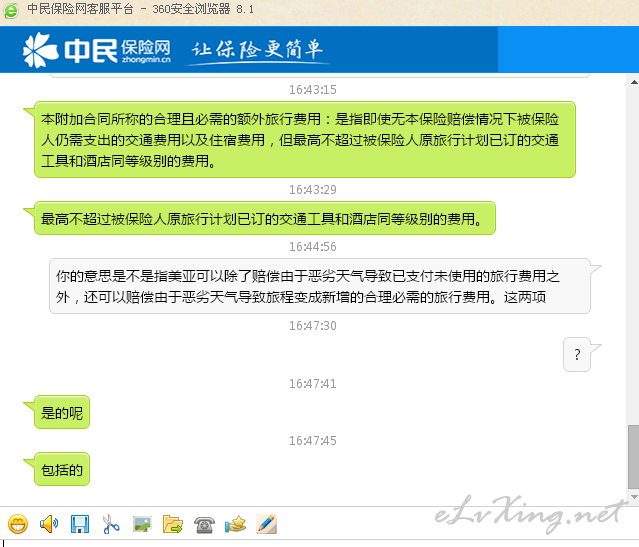The image size is (639, 547).
Task: Open the emoji smiley picker
Action: pos(18,524)
